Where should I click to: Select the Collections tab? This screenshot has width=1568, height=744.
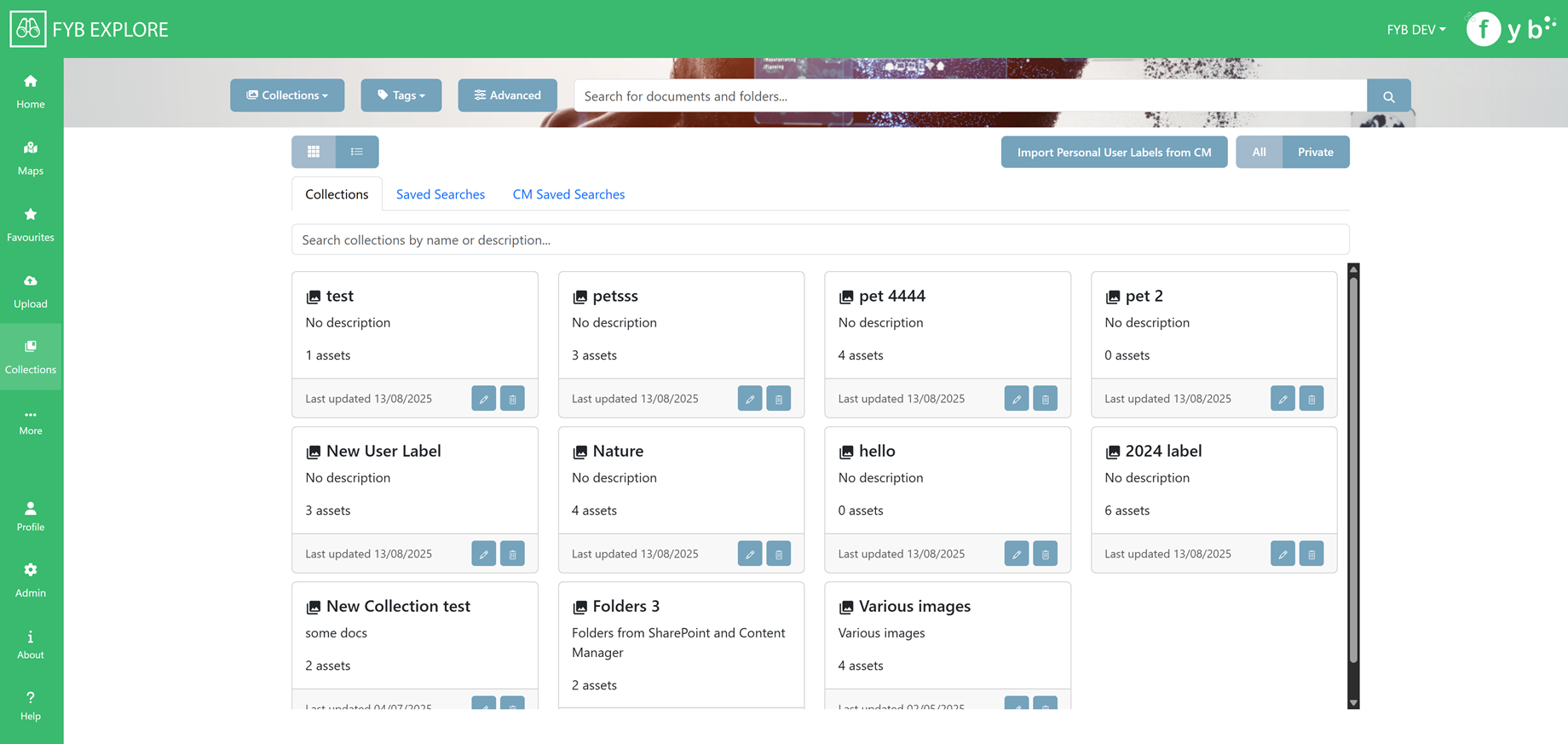click(x=337, y=194)
